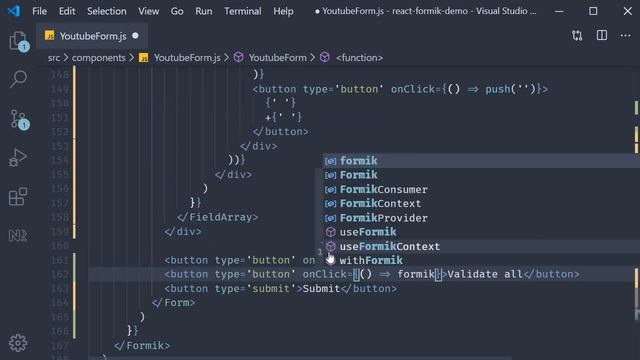The height and width of the screenshot is (360, 640).
Task: Click variable icon beside FormikProvider suggestion
Action: (330, 218)
